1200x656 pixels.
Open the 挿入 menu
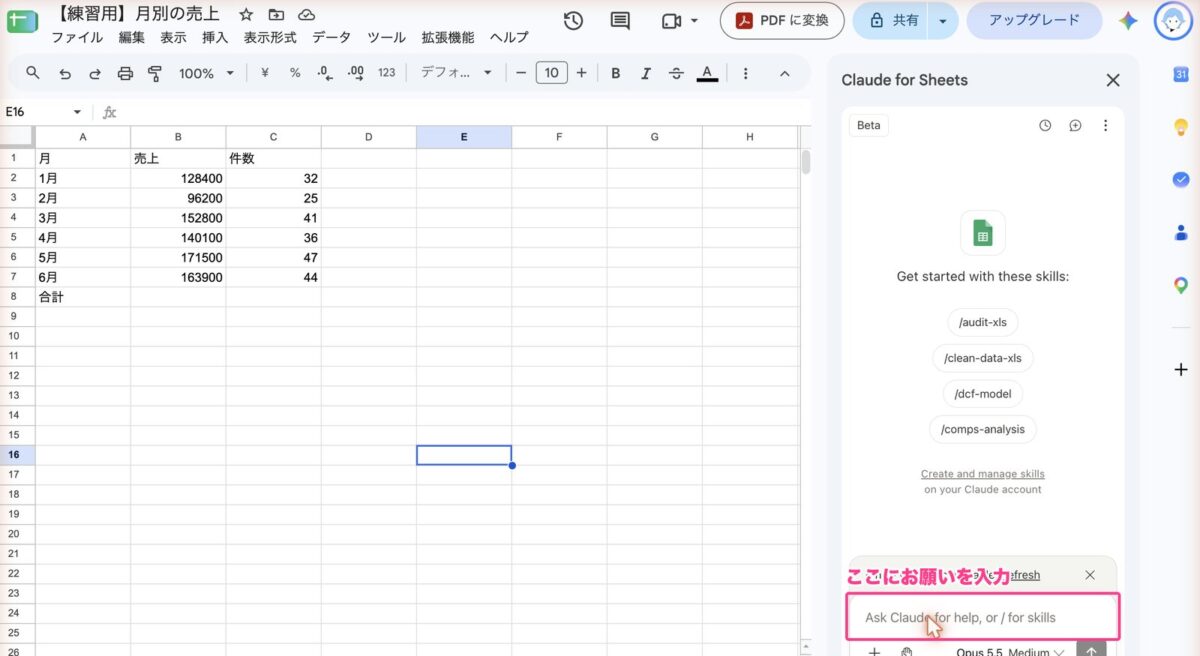coord(215,37)
